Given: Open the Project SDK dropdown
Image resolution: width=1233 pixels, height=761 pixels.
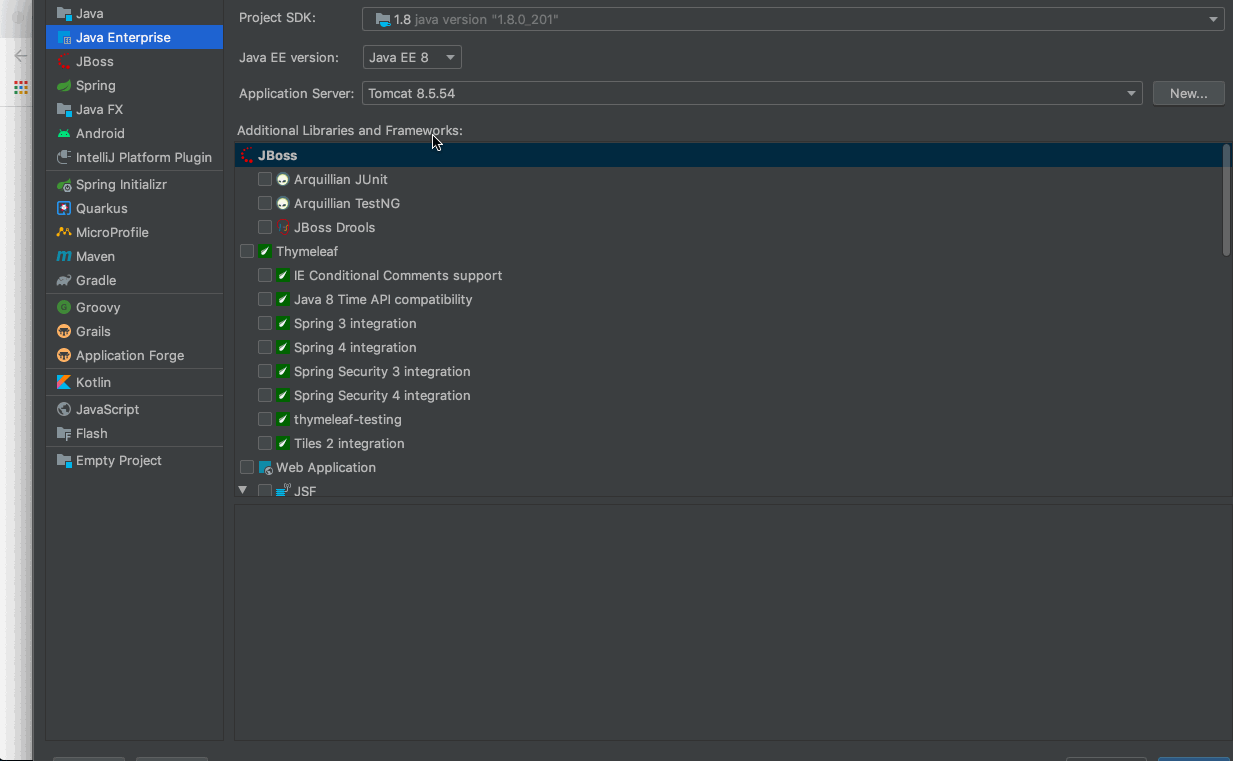Looking at the screenshot, I should pos(793,19).
